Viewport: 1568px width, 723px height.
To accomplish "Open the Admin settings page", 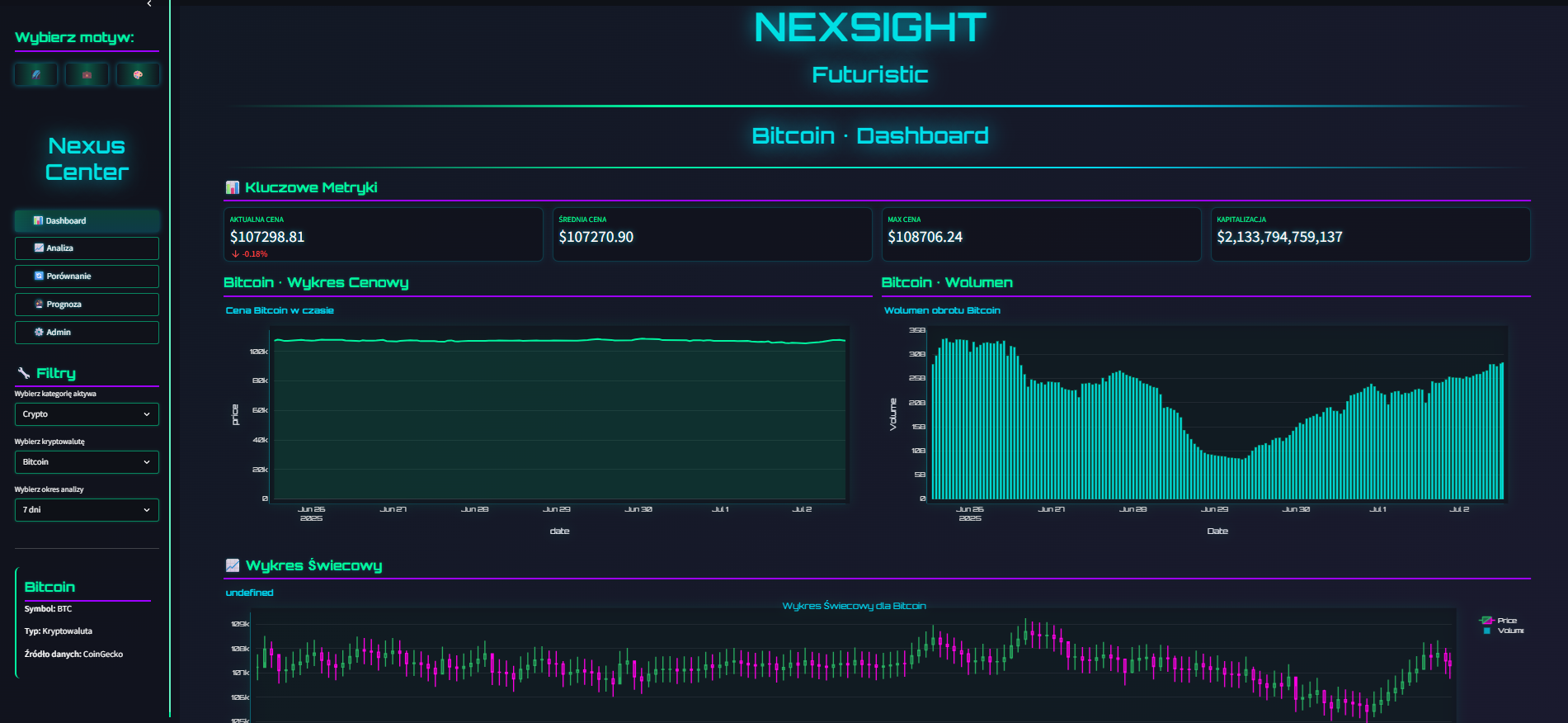I will [87, 333].
